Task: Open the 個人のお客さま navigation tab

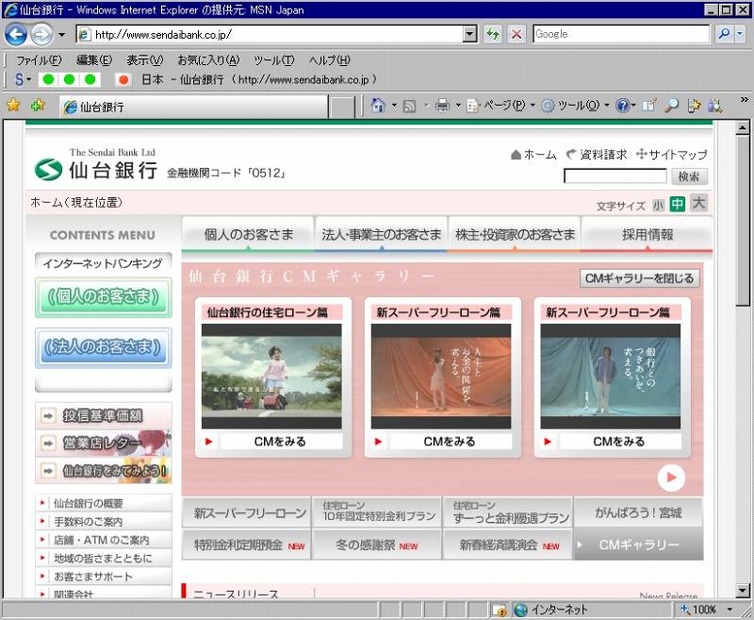Action: coord(248,234)
